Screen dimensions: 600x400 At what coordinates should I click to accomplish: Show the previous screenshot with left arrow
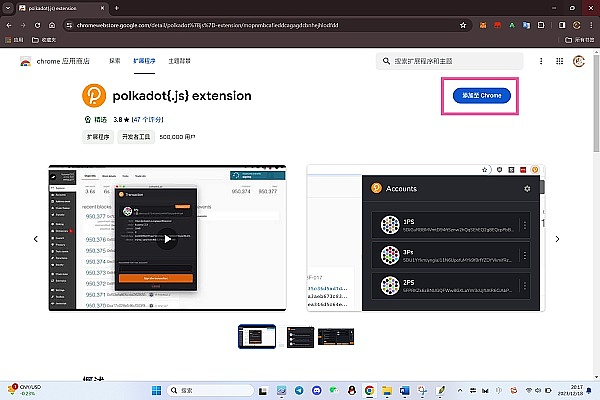37,239
